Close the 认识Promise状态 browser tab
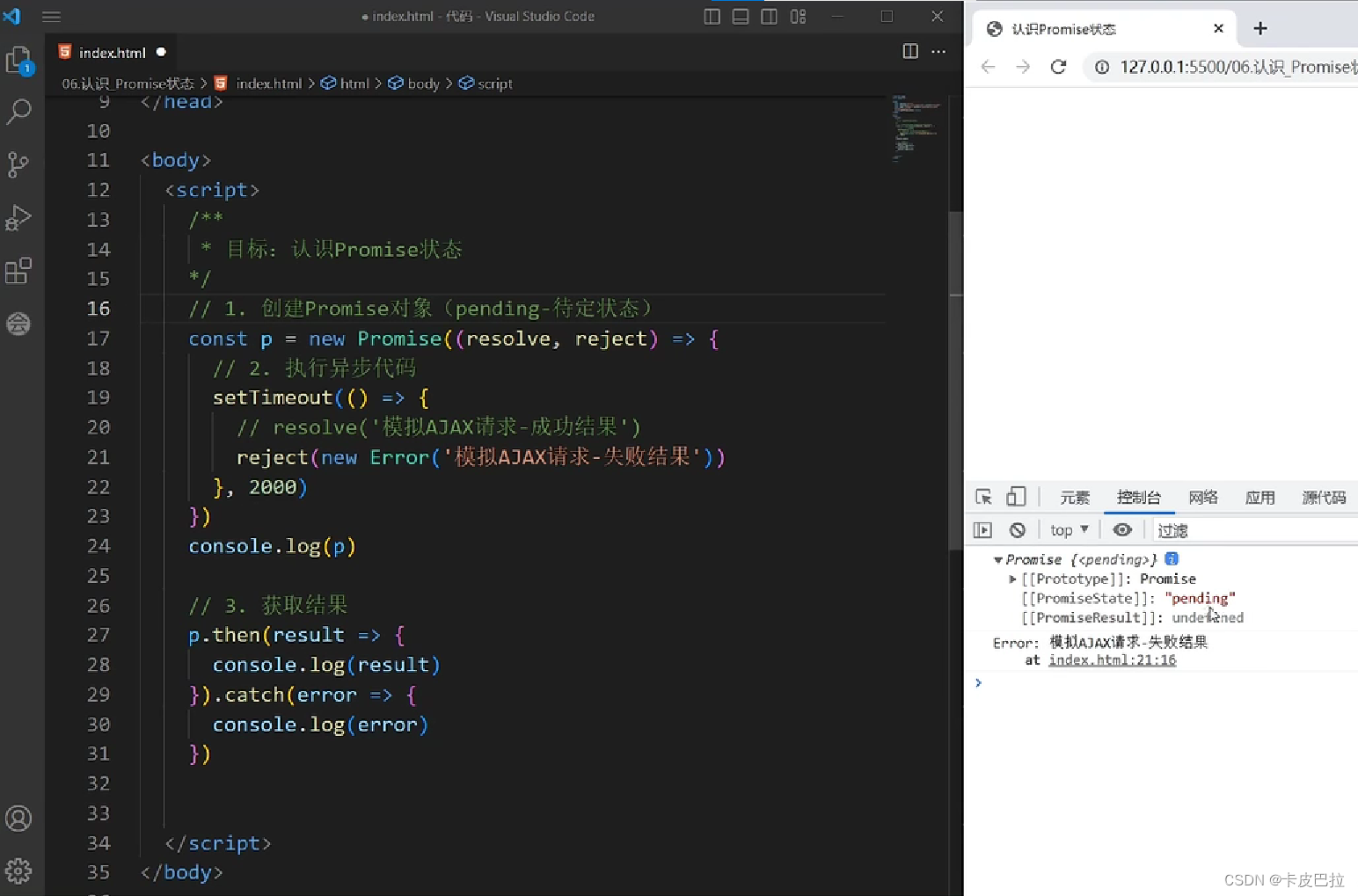The image size is (1358, 896). 1218,28
